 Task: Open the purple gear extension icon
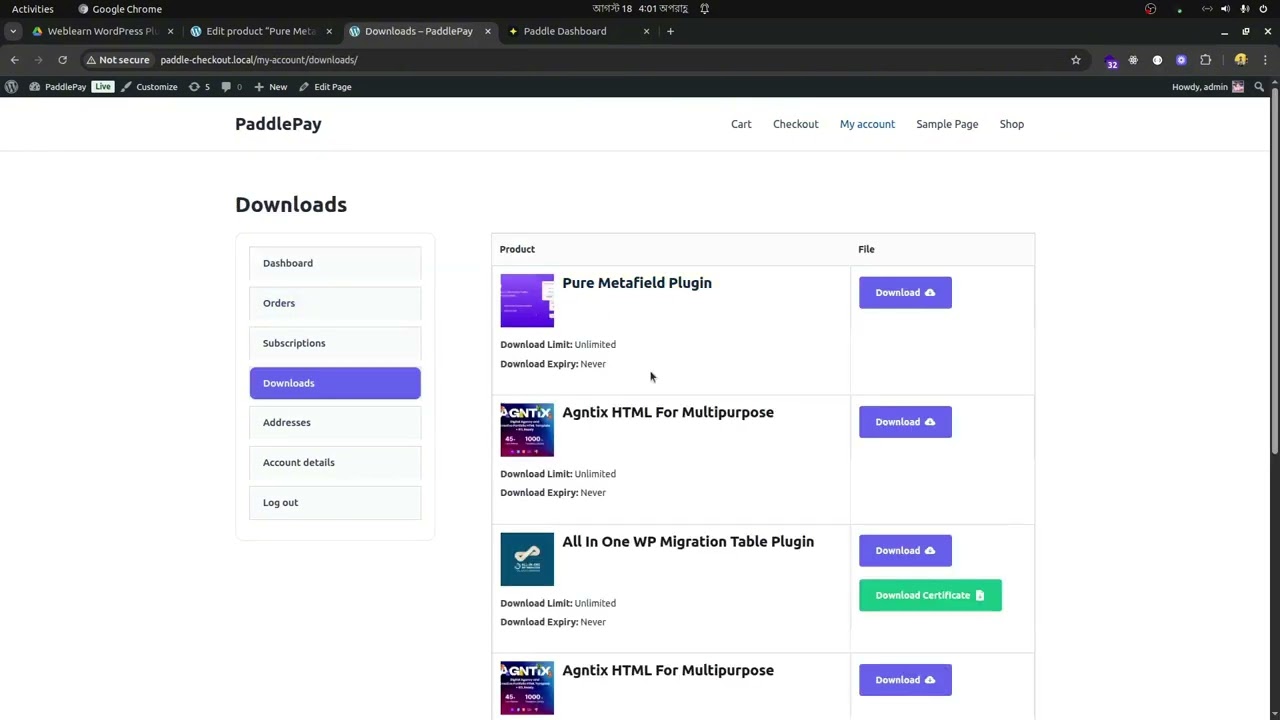click(x=1181, y=60)
